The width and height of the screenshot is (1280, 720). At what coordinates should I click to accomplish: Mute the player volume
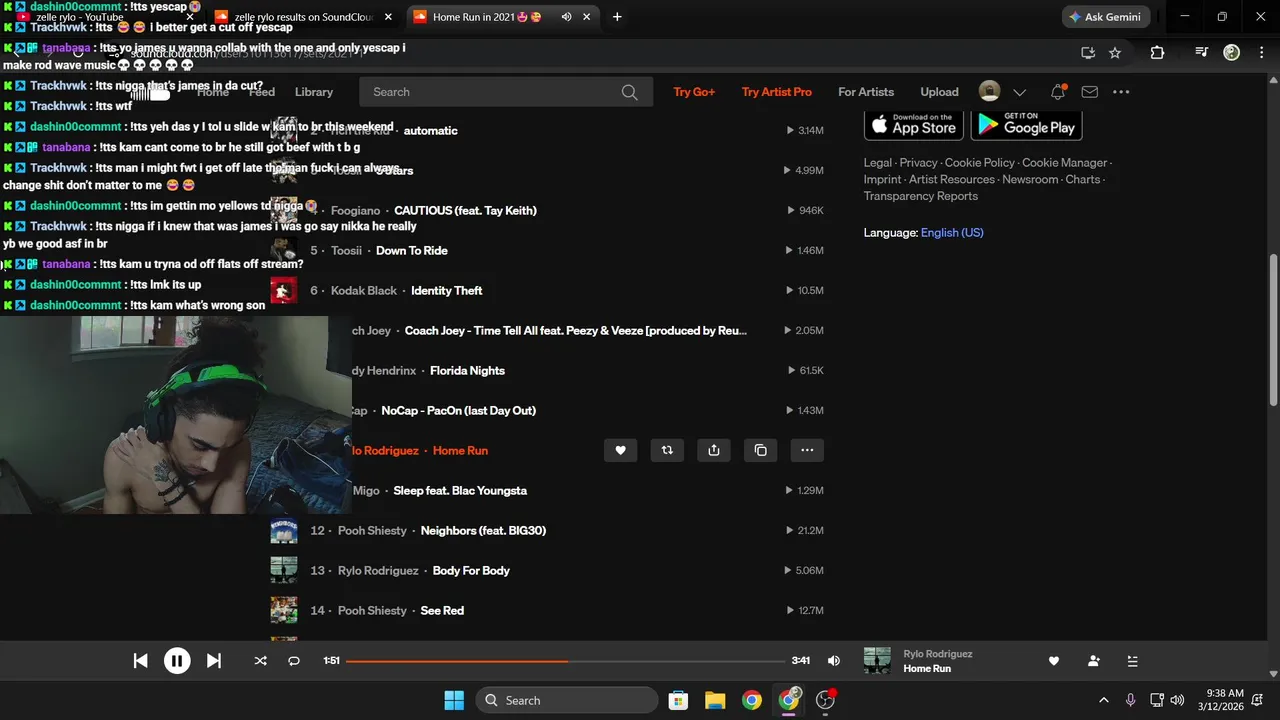834,661
